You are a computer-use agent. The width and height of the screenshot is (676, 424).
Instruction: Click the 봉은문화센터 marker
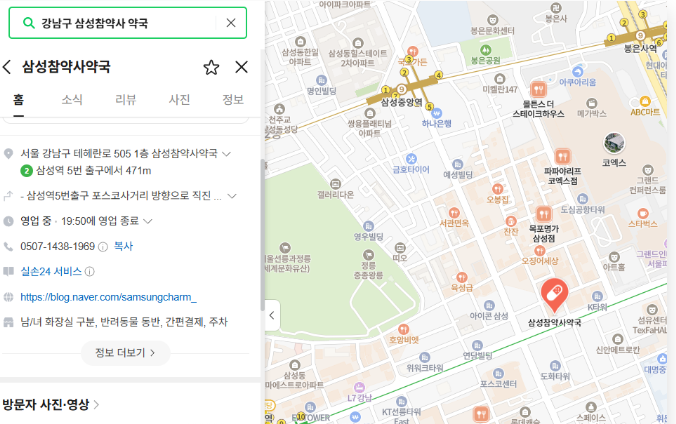[492, 20]
